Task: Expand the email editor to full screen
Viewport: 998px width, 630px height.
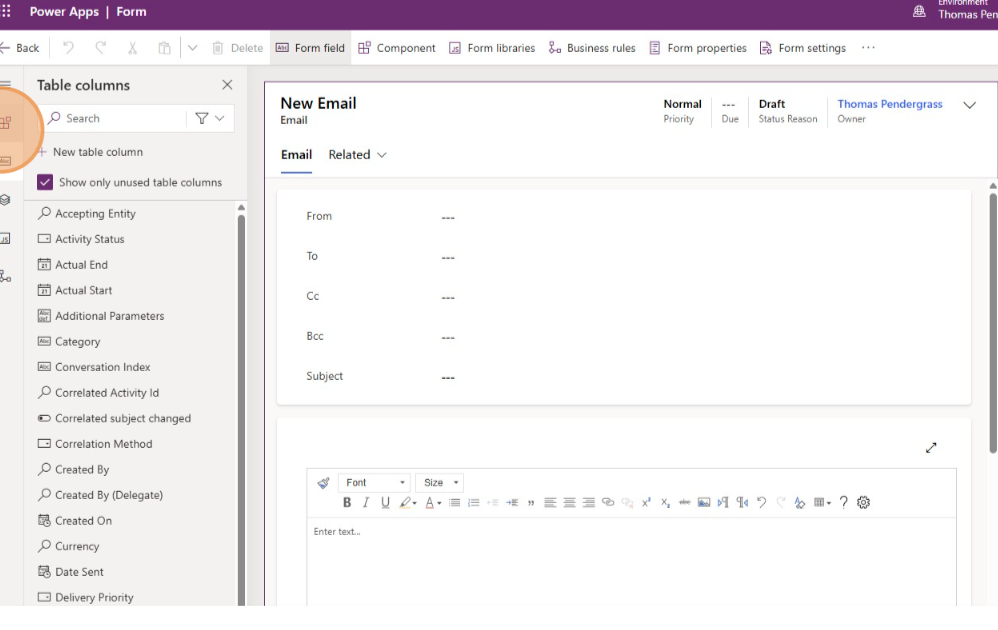Action: 931,448
